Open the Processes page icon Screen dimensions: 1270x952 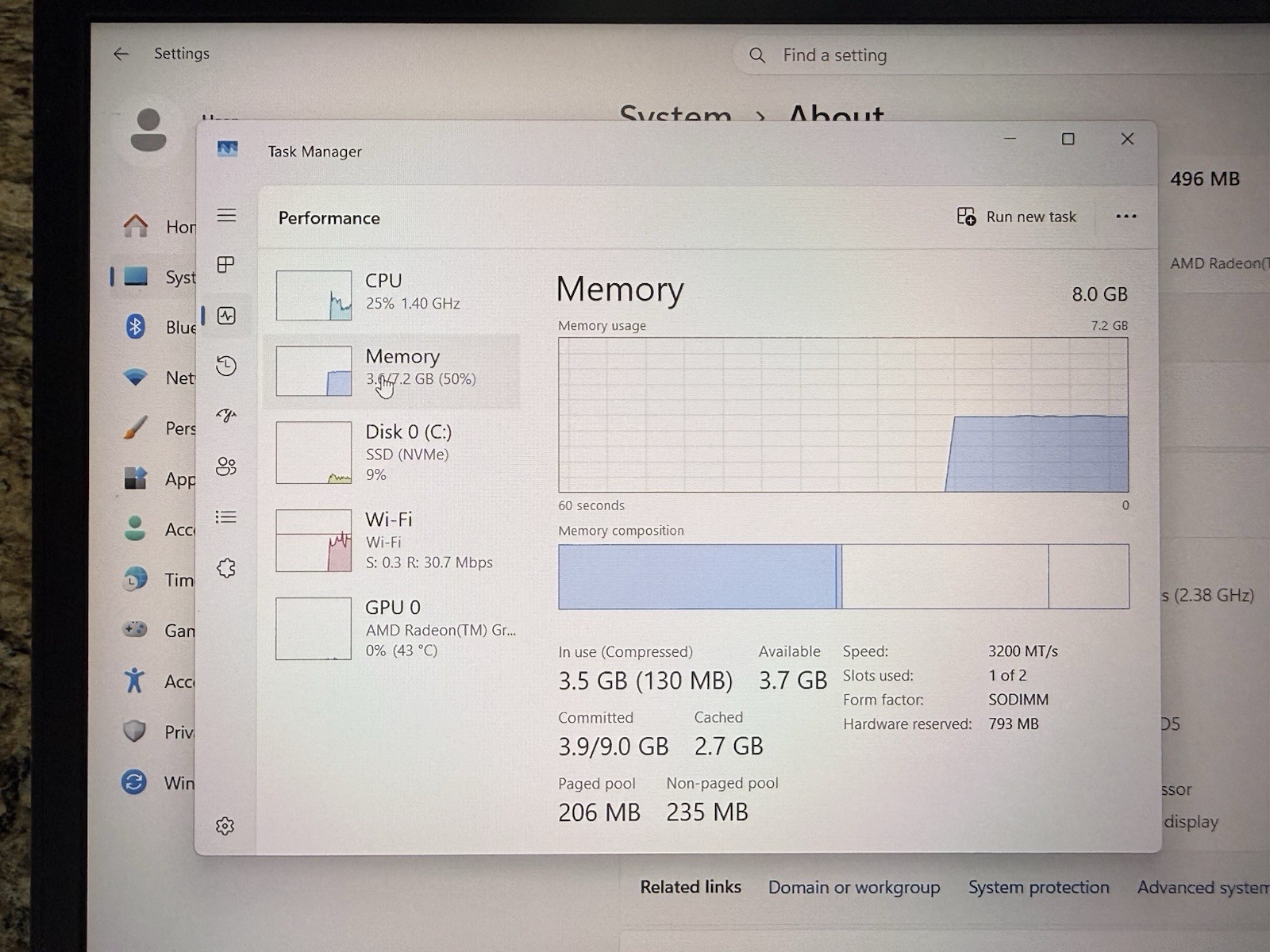pyautogui.click(x=226, y=265)
